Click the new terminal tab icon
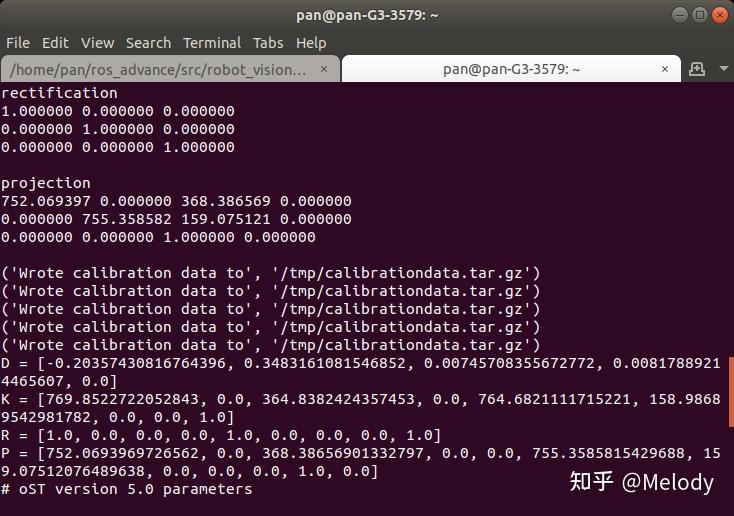 pos(697,69)
